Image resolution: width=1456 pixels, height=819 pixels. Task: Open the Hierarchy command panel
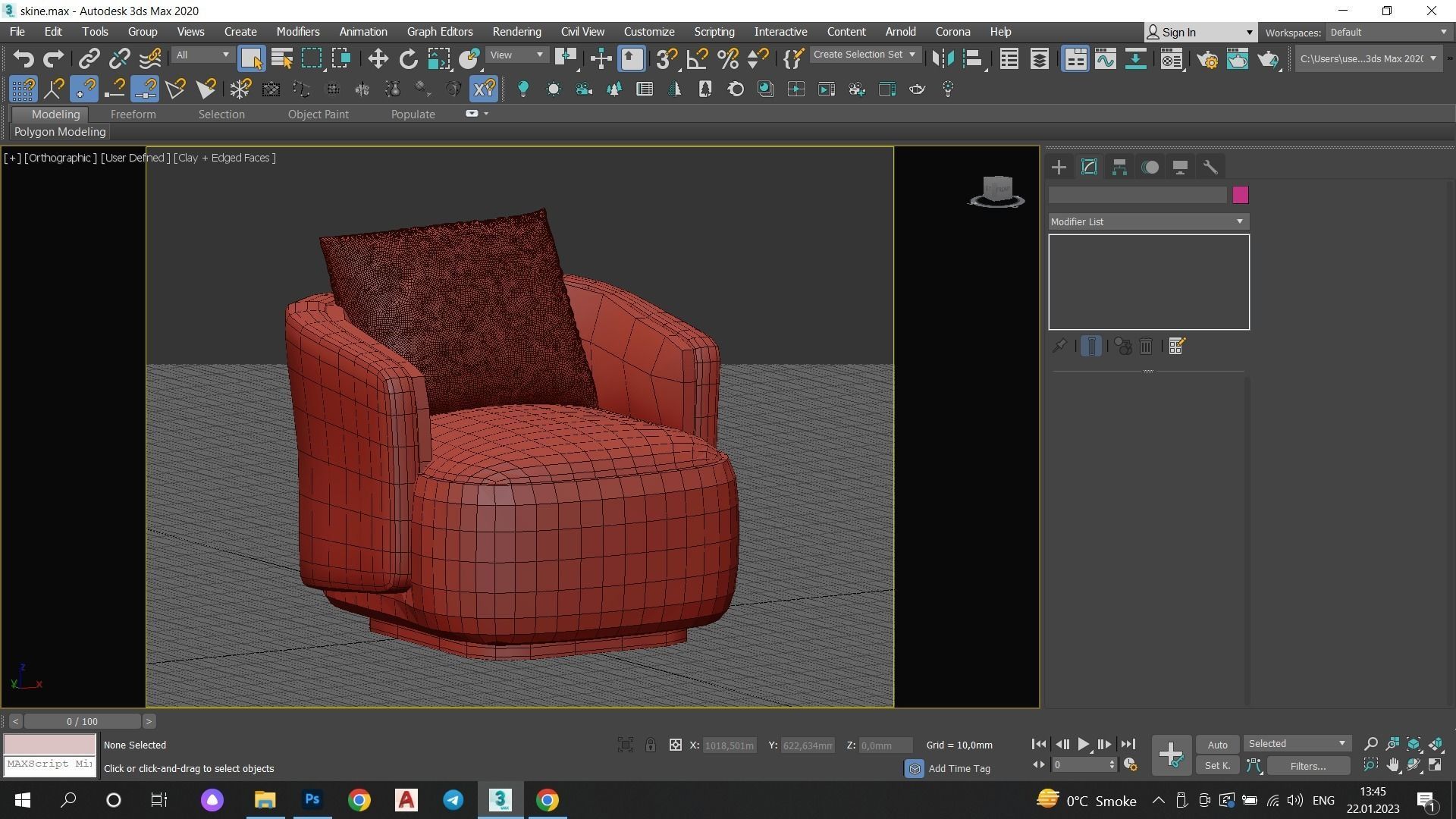coord(1119,167)
